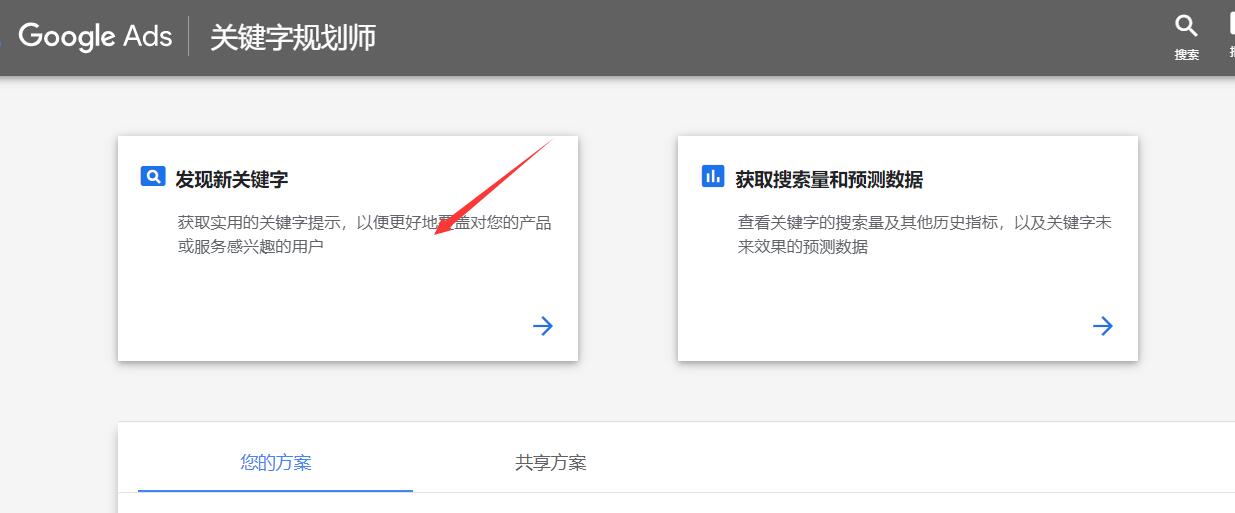Click the search magnifier icon in header
This screenshot has width=1235, height=513.
pyautogui.click(x=1186, y=25)
